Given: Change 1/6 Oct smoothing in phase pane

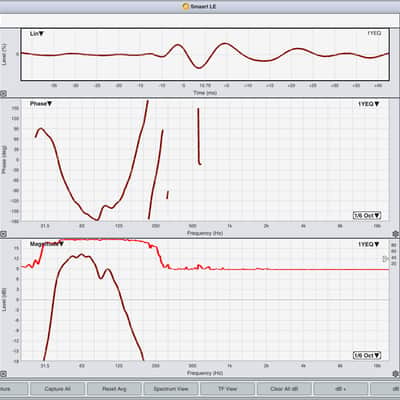Looking at the screenshot, I should pos(367,215).
